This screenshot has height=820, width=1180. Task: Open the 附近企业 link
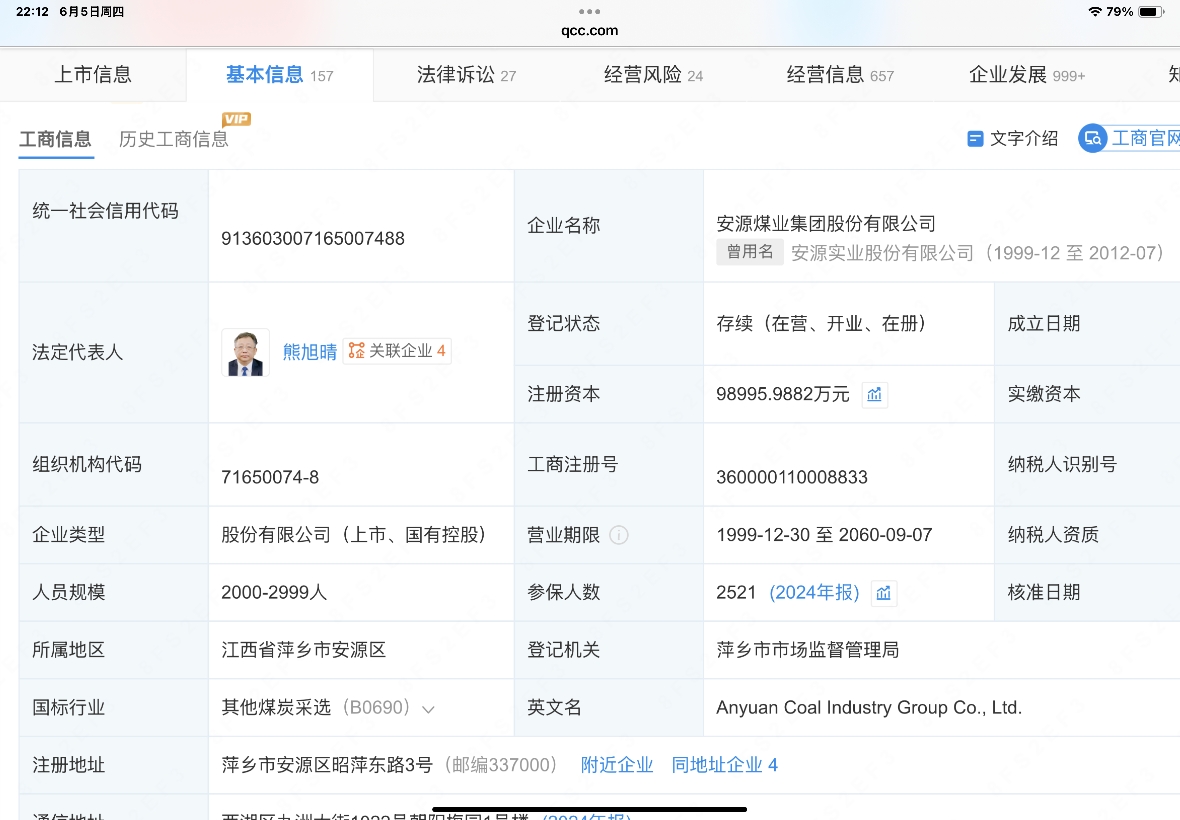(617, 765)
